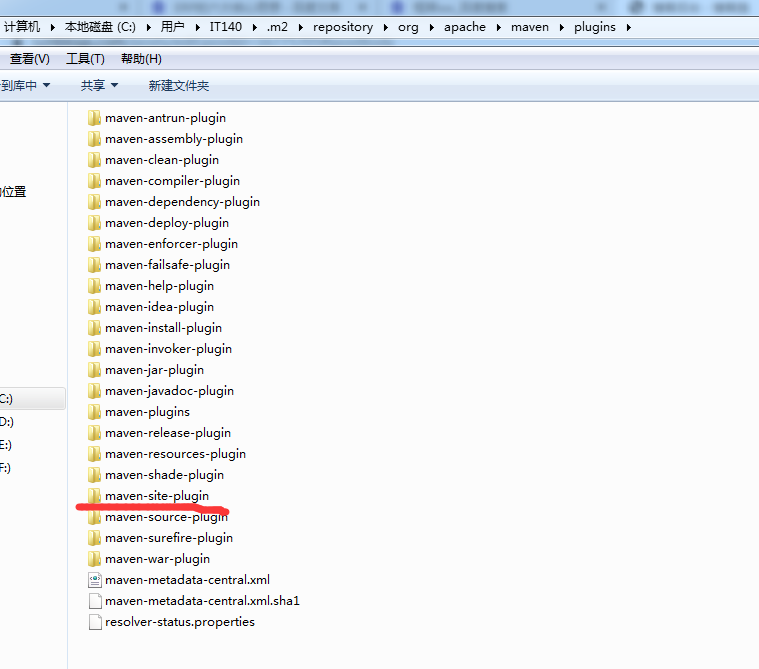
Task: Click the maven-help-plugin folder icon
Action: (x=94, y=286)
